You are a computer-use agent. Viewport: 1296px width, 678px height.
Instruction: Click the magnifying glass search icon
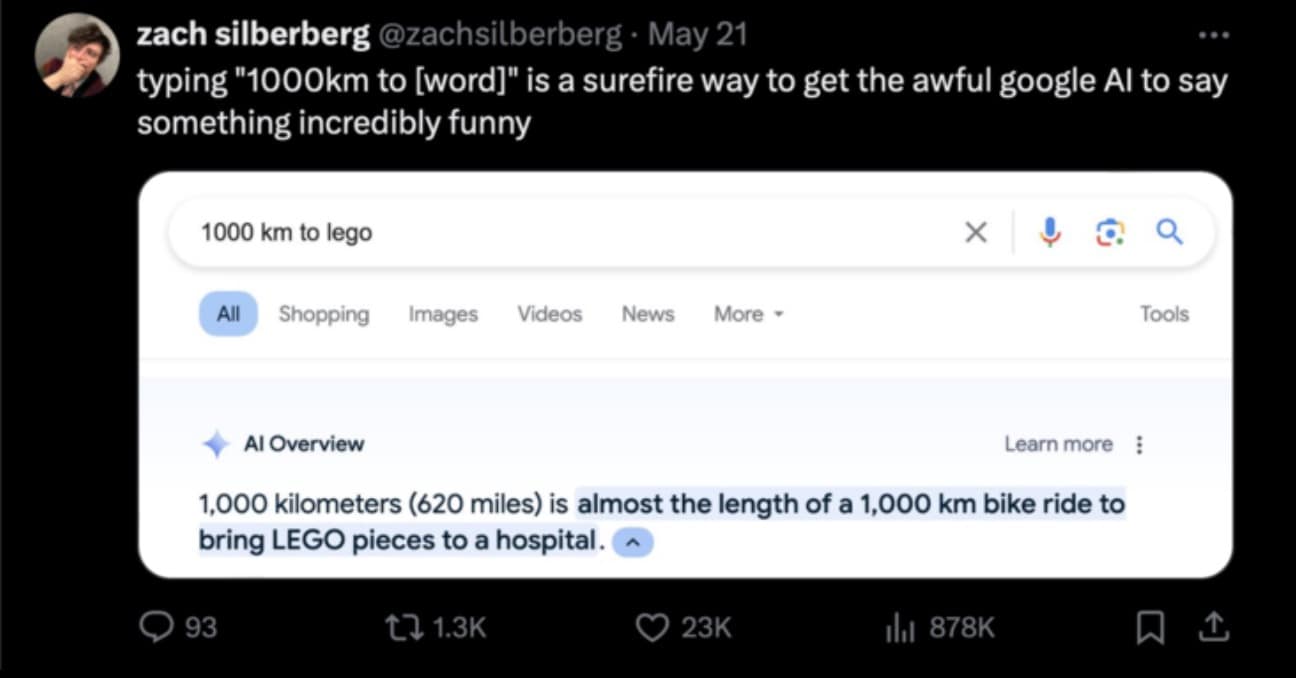point(1169,233)
